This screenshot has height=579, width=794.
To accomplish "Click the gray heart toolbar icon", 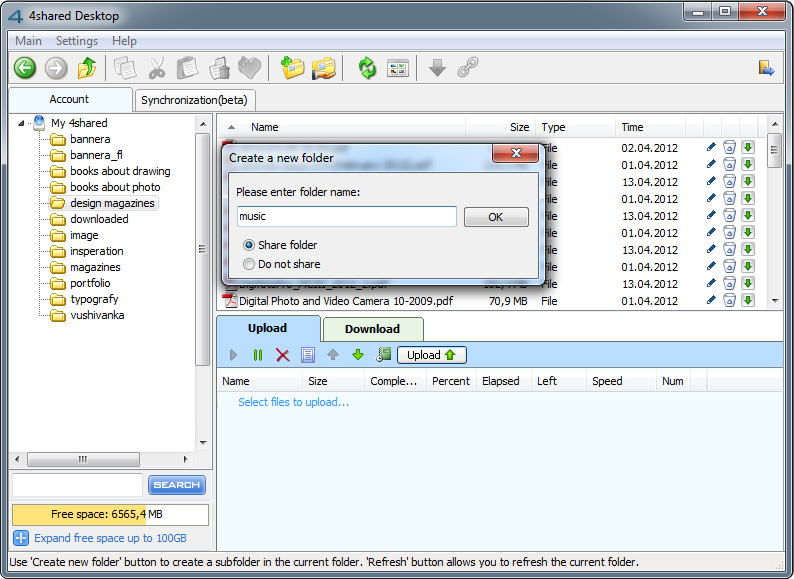I will click(250, 68).
